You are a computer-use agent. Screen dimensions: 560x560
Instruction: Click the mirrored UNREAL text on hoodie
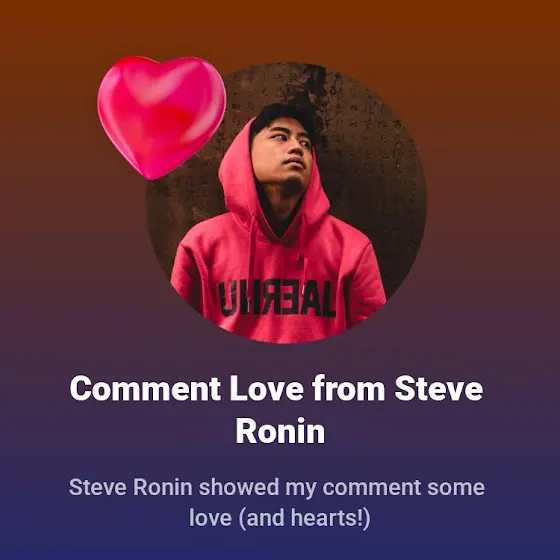point(277,298)
